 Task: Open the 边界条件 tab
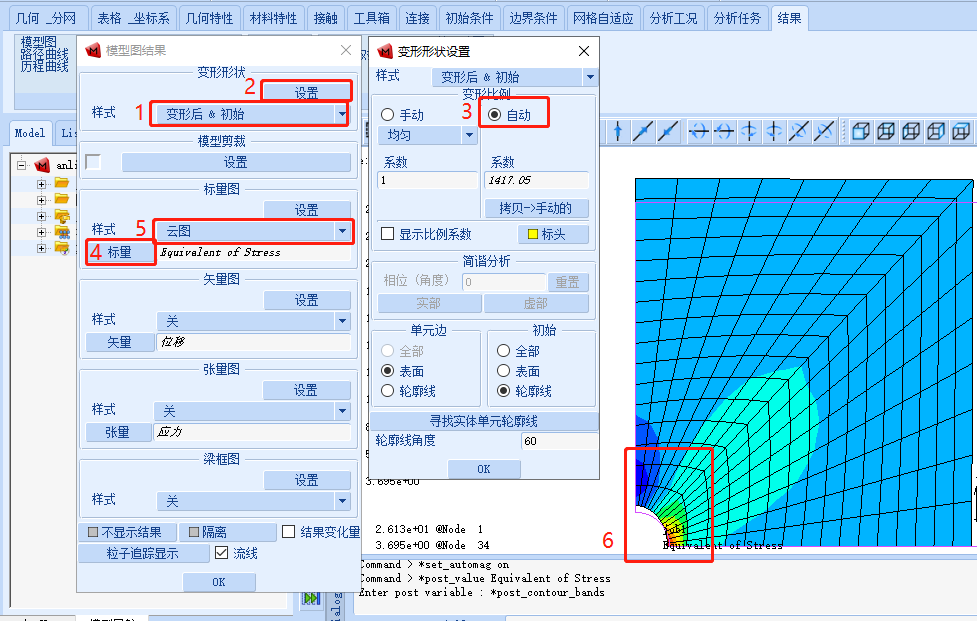(x=533, y=18)
